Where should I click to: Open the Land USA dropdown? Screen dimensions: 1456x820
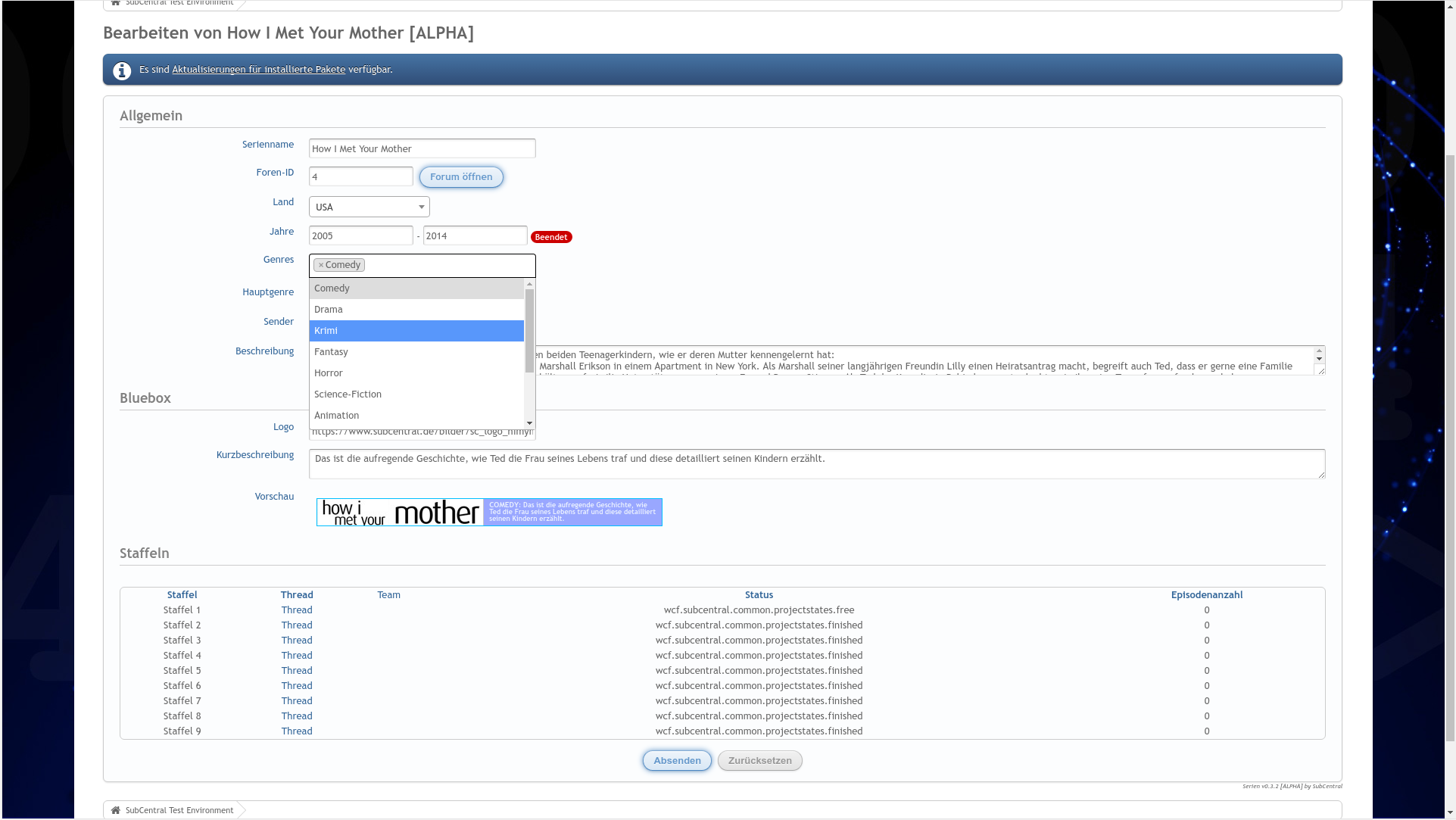click(x=369, y=207)
